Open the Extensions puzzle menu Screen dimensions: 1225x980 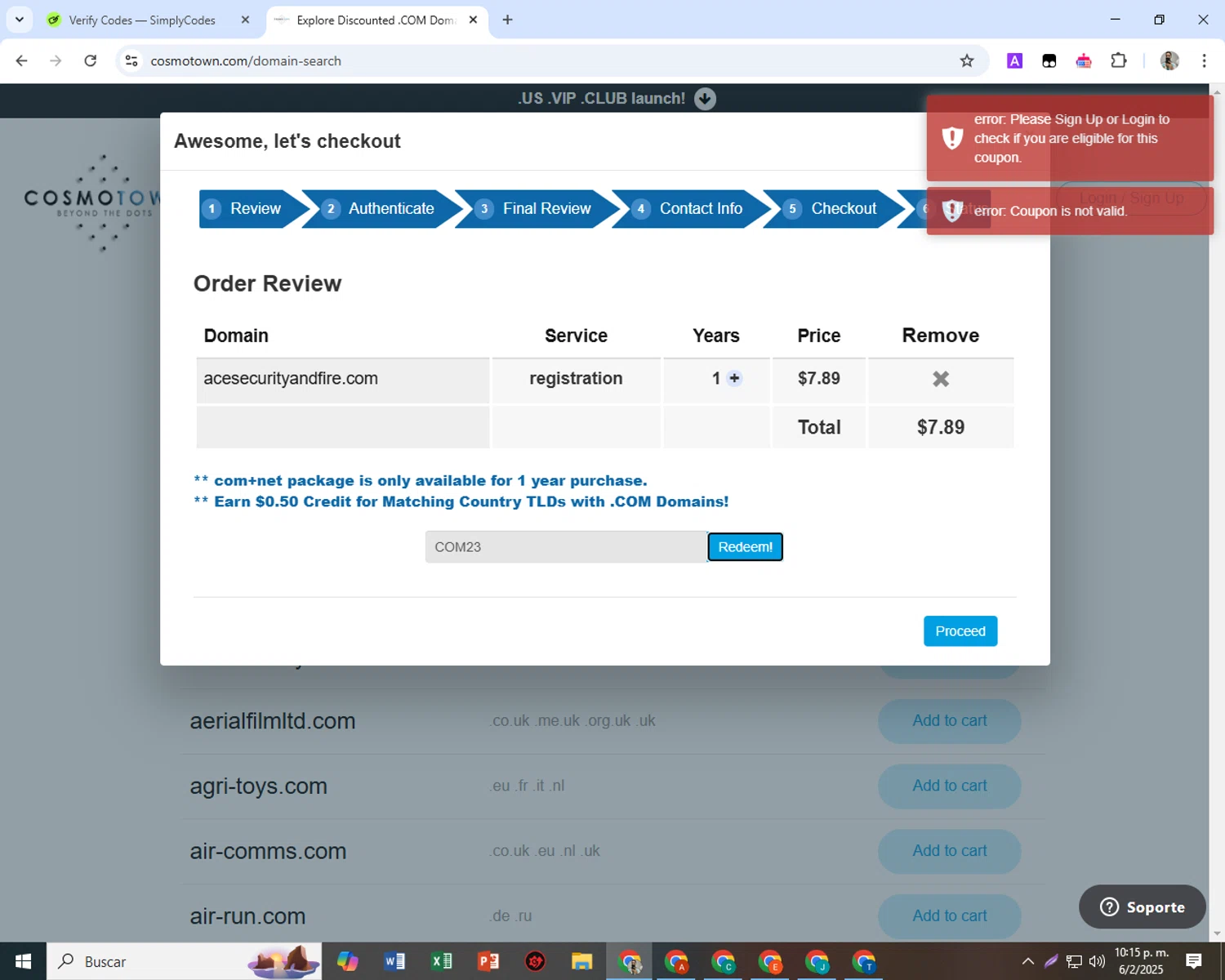click(x=1119, y=61)
